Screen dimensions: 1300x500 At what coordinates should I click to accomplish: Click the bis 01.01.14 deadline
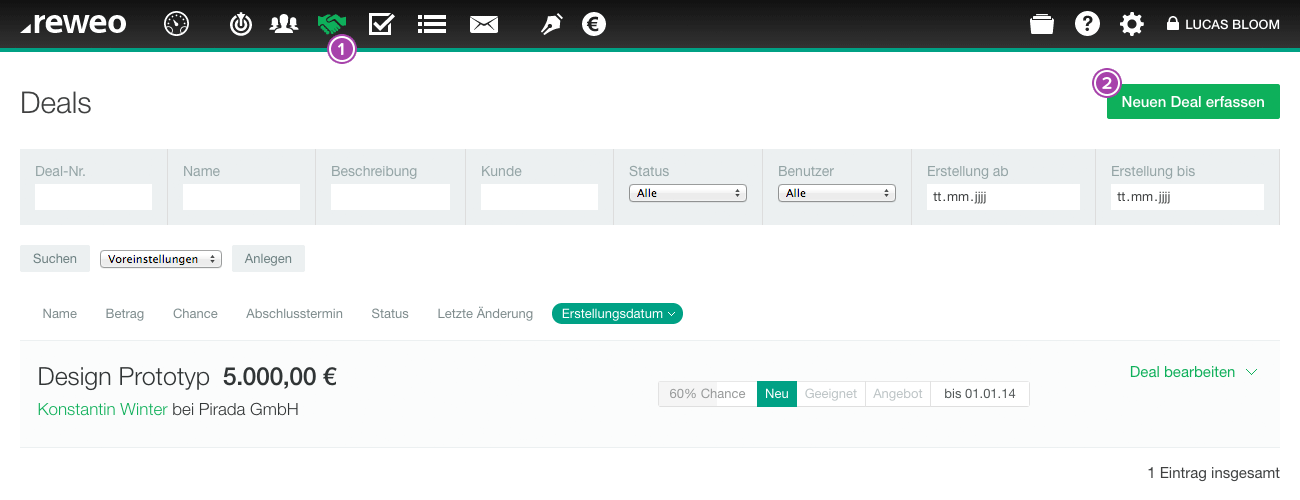pos(980,393)
